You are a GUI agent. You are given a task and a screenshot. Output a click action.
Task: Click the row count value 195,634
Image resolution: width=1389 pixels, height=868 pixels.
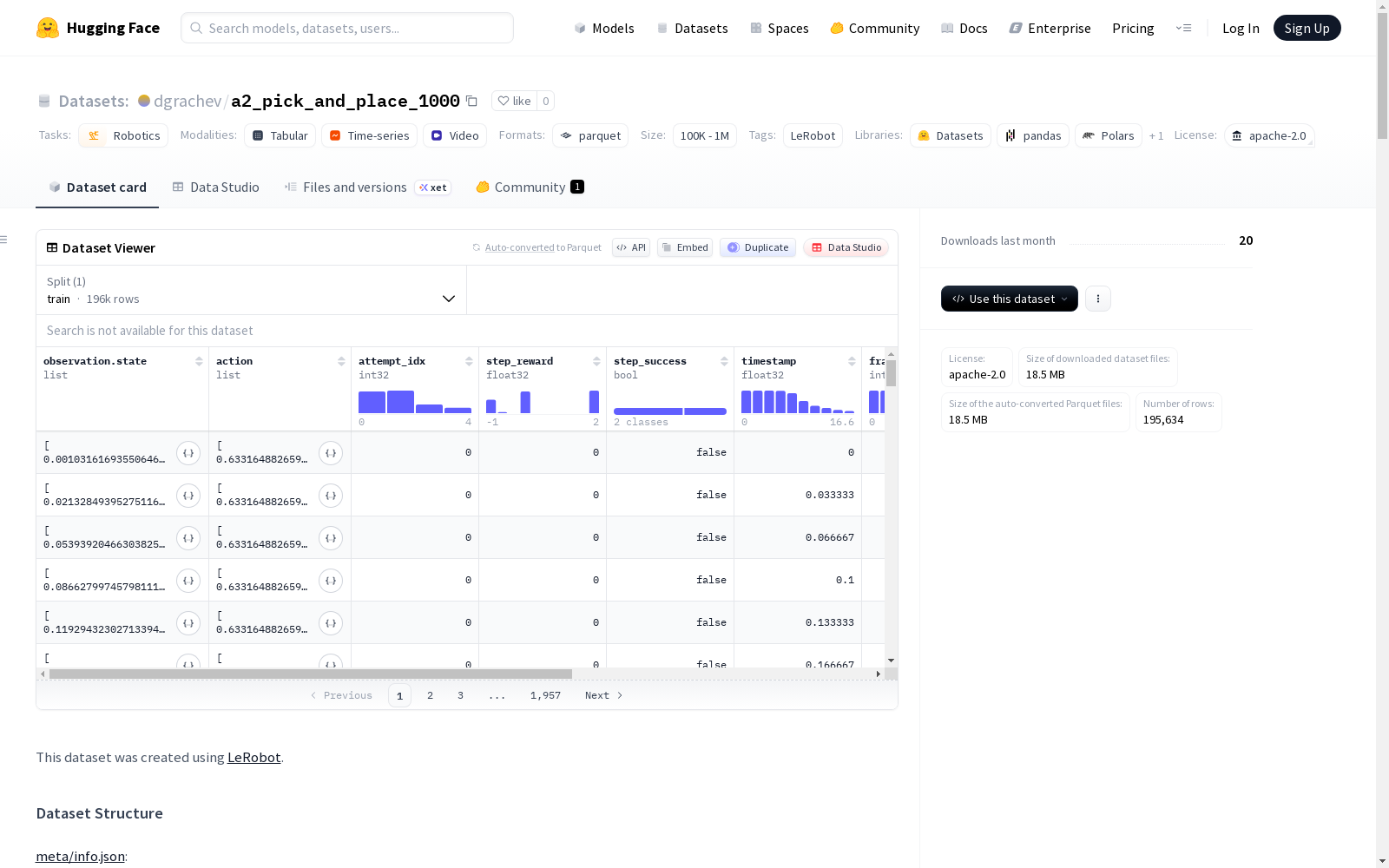click(1163, 420)
